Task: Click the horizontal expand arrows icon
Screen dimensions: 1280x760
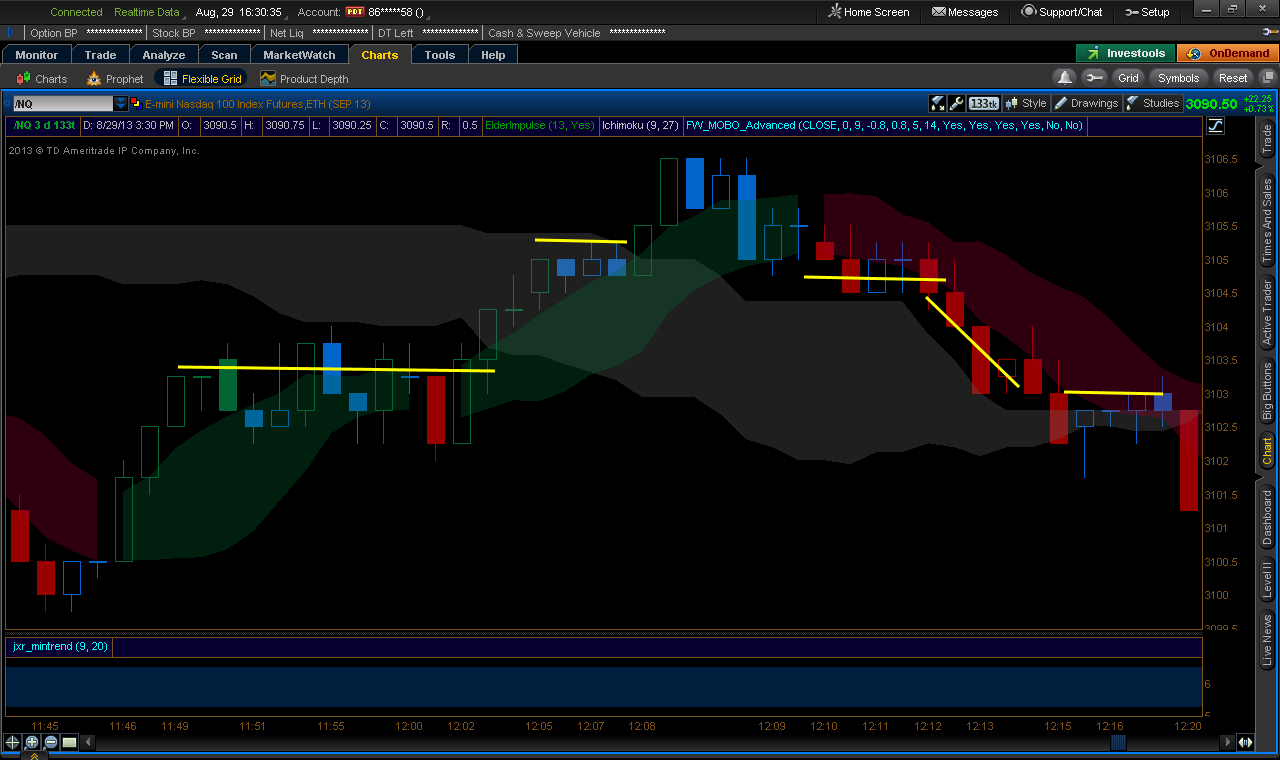Action: coord(1246,742)
